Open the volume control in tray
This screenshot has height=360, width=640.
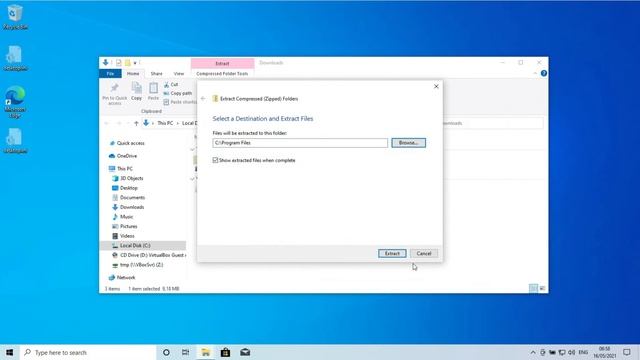click(571, 352)
